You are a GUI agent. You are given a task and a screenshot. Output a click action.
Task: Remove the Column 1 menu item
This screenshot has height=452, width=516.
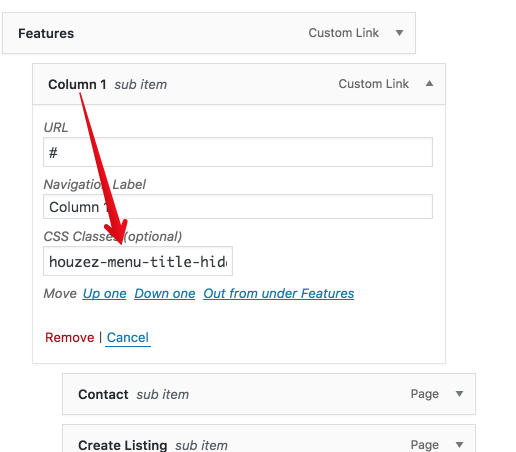pyautogui.click(x=70, y=338)
